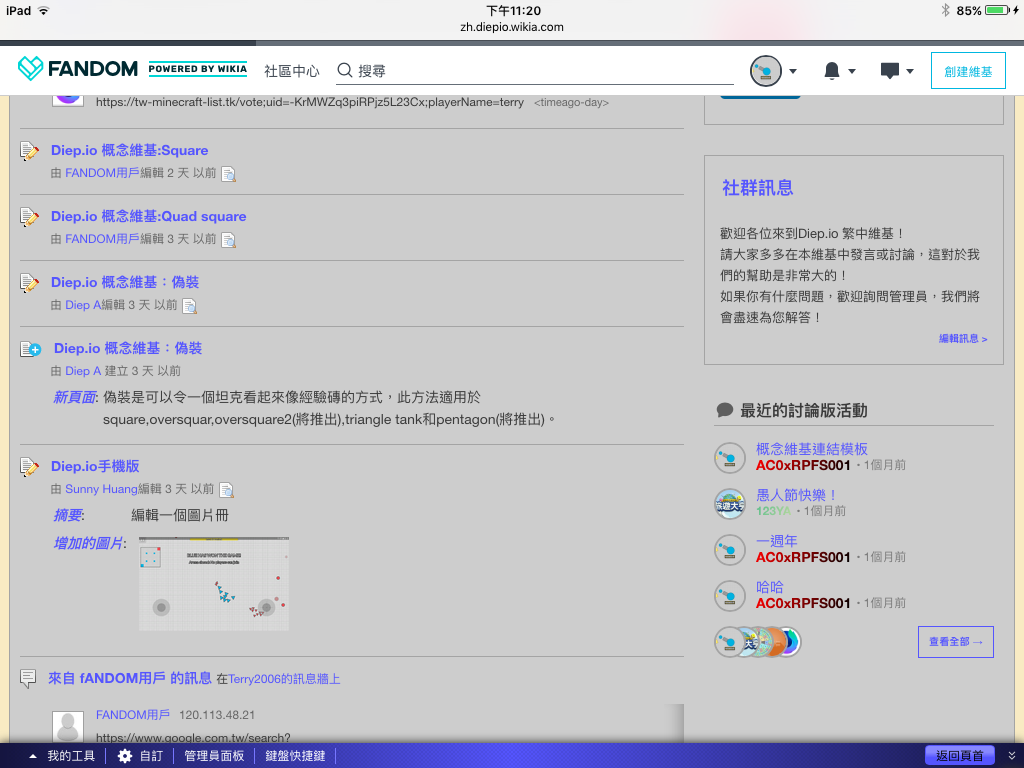
Task: Open discussion 哈哈
Action: coord(769,587)
